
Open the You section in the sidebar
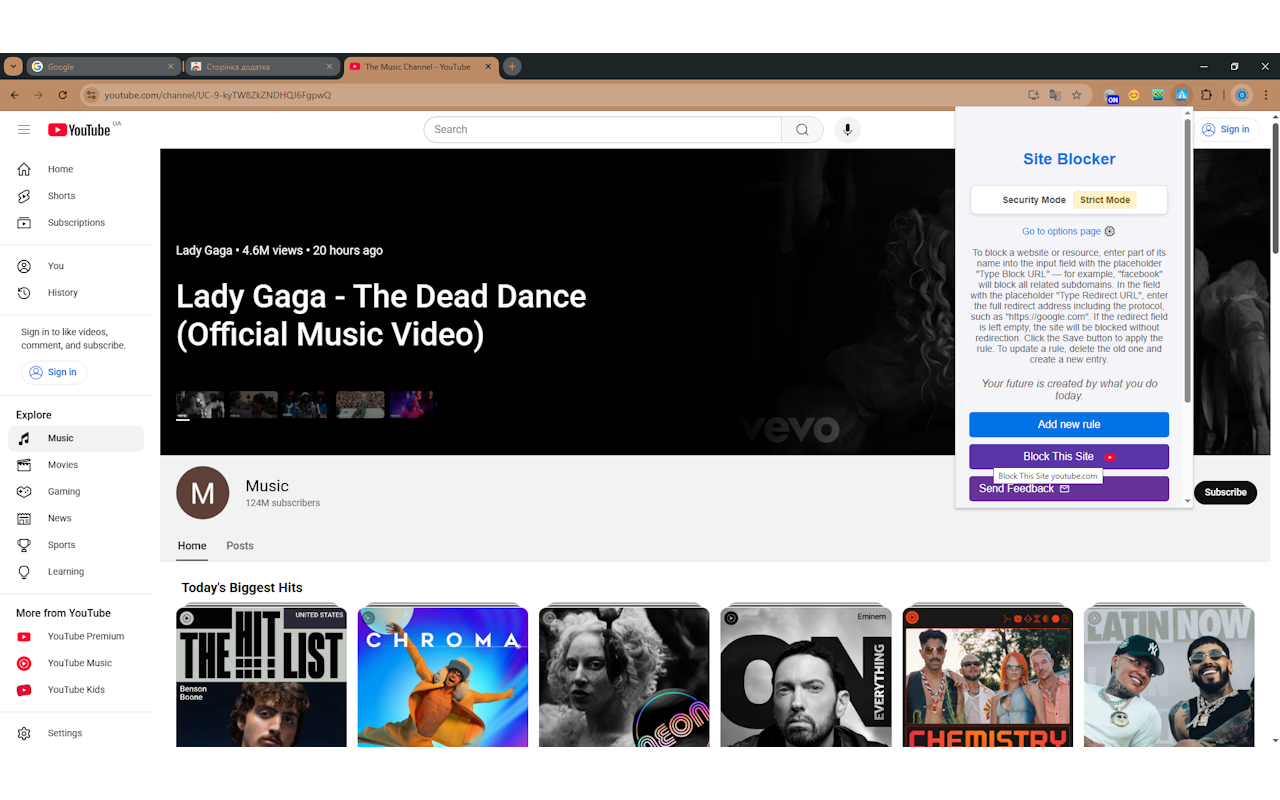point(76,266)
